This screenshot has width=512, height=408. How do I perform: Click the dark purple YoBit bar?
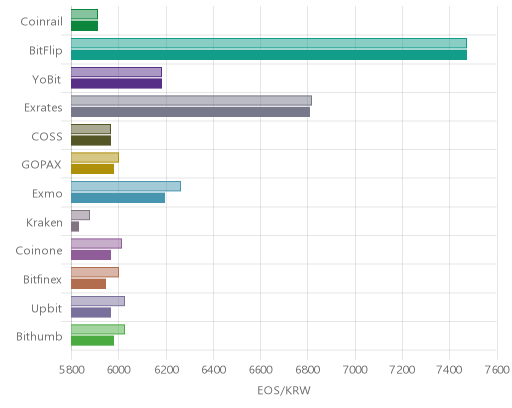click(x=117, y=84)
